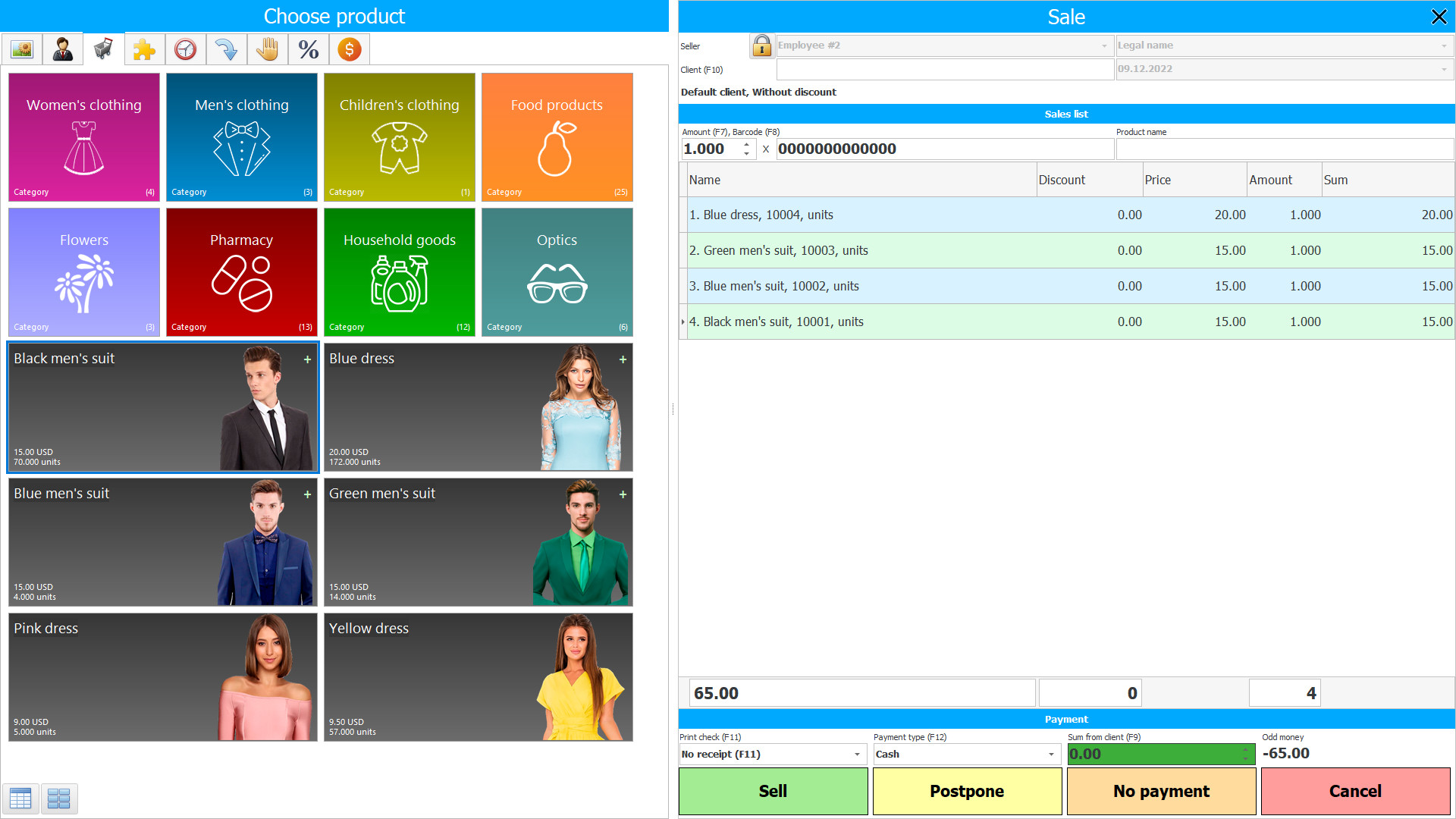
Task: Open the clock history icon
Action: pos(185,49)
